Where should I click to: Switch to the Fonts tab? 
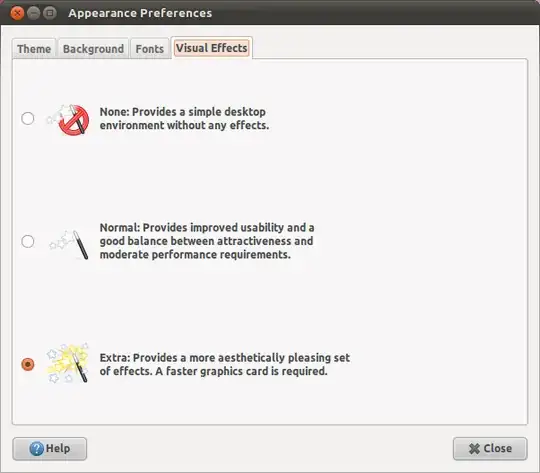149,49
